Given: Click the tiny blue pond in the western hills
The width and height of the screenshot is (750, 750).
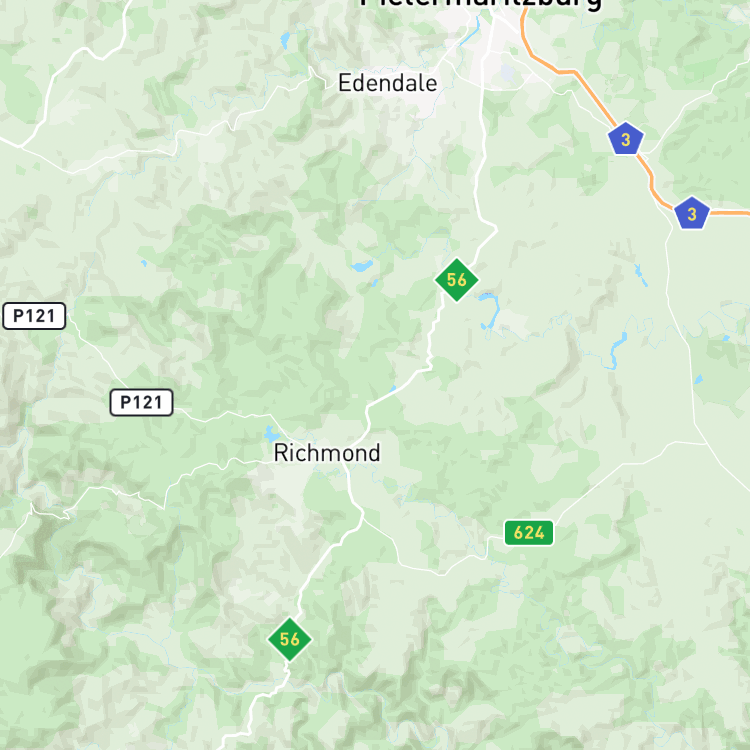Looking at the screenshot, I should point(144,263).
